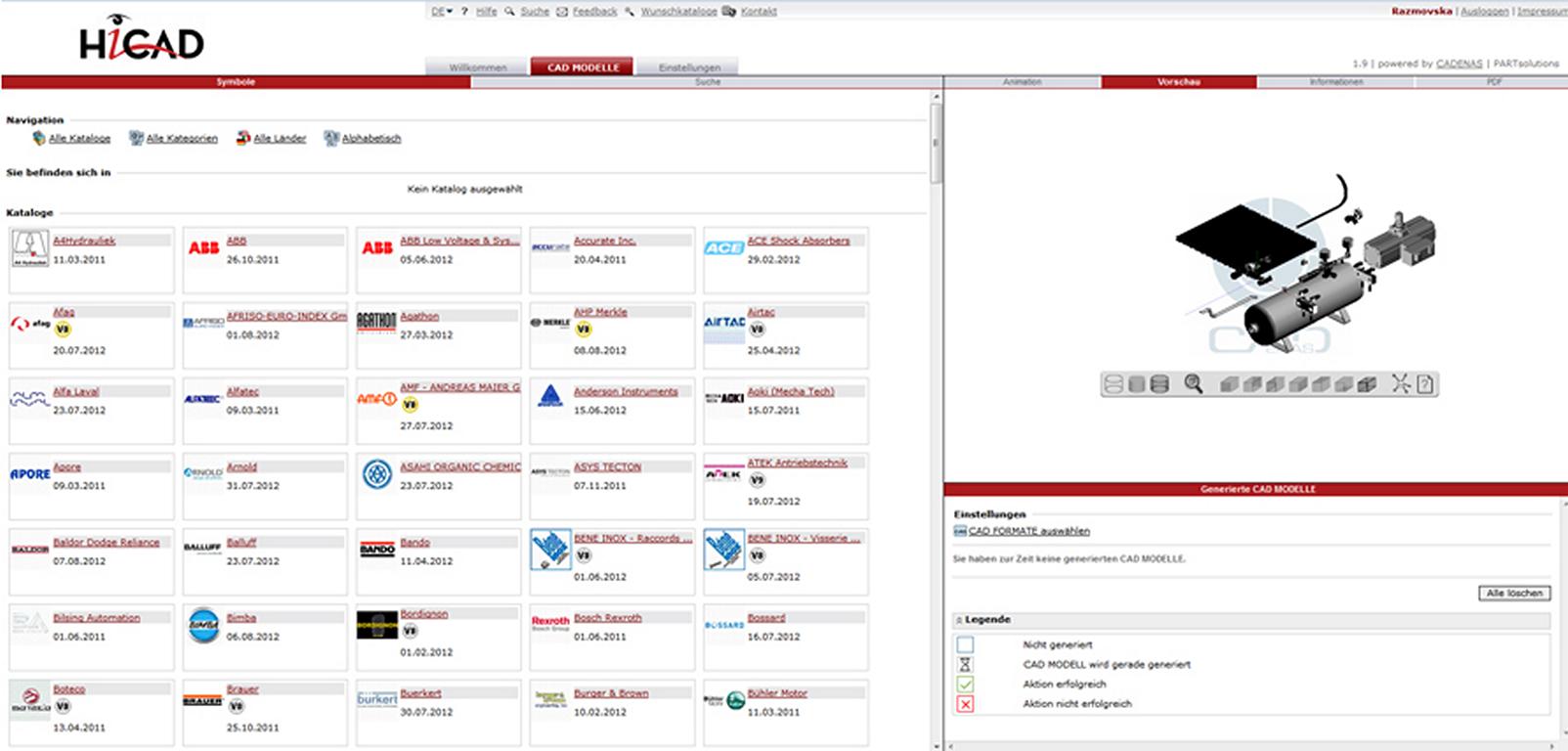Open the CADENAS link

pyautogui.click(x=1459, y=64)
